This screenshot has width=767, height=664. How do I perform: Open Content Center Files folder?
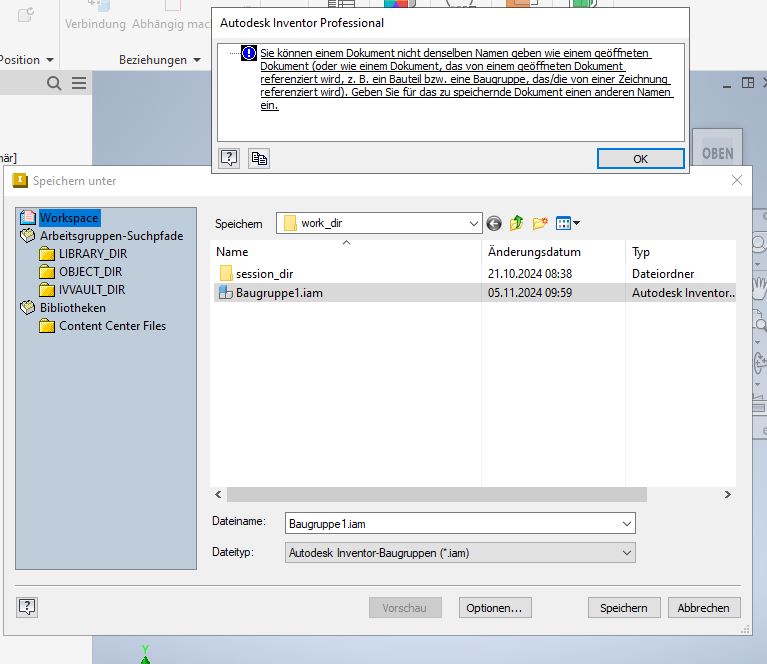(112, 326)
